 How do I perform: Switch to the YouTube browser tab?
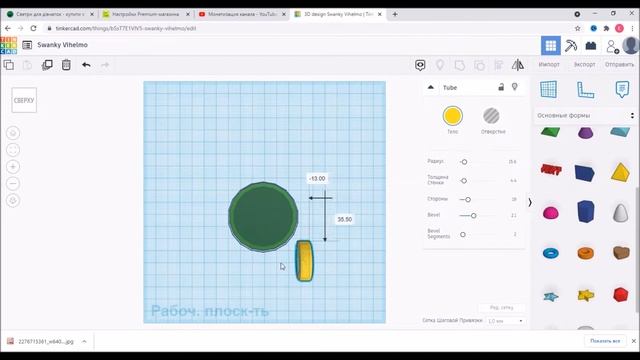click(x=242, y=14)
